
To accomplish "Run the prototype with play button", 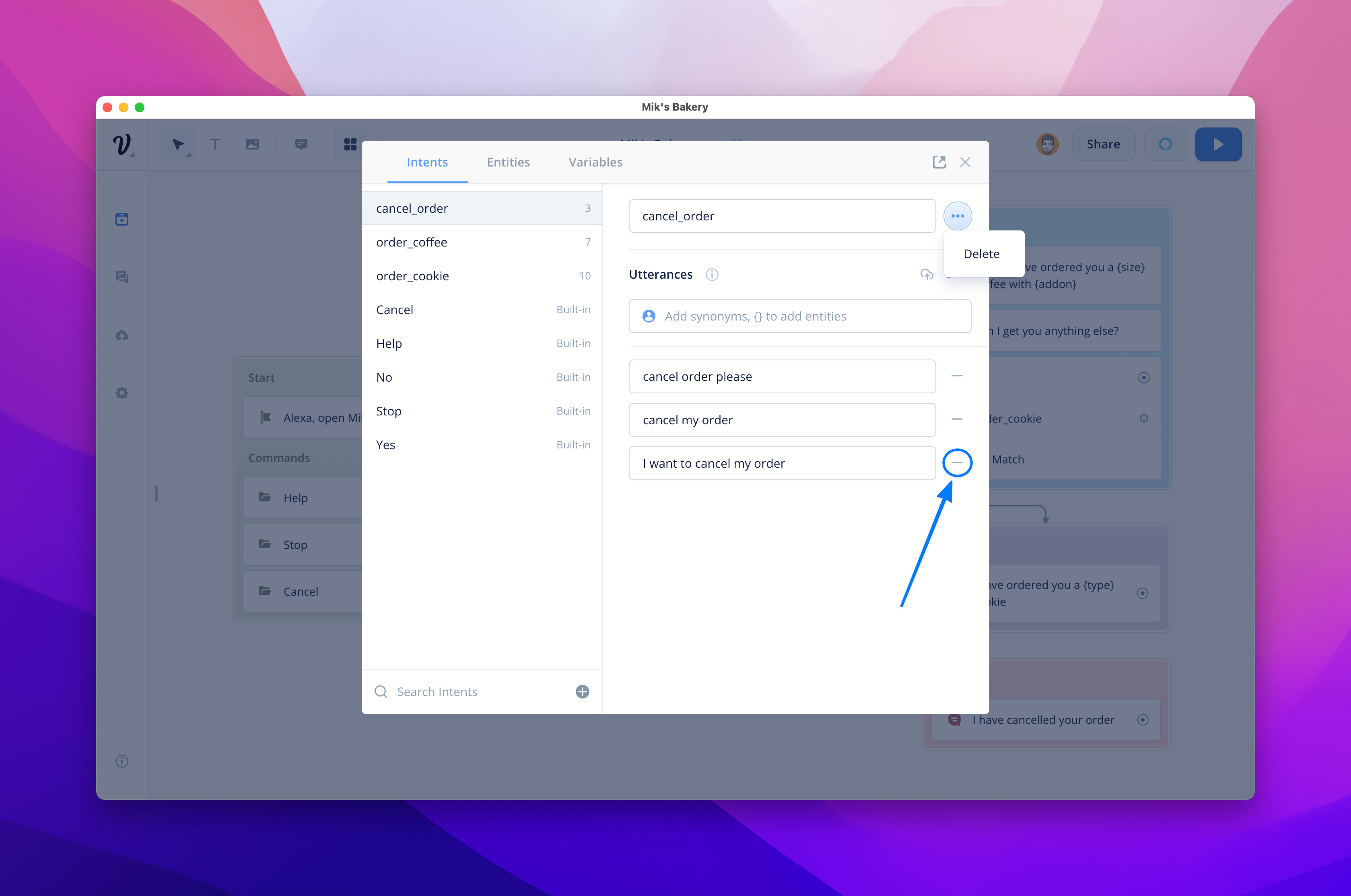I will click(x=1218, y=144).
